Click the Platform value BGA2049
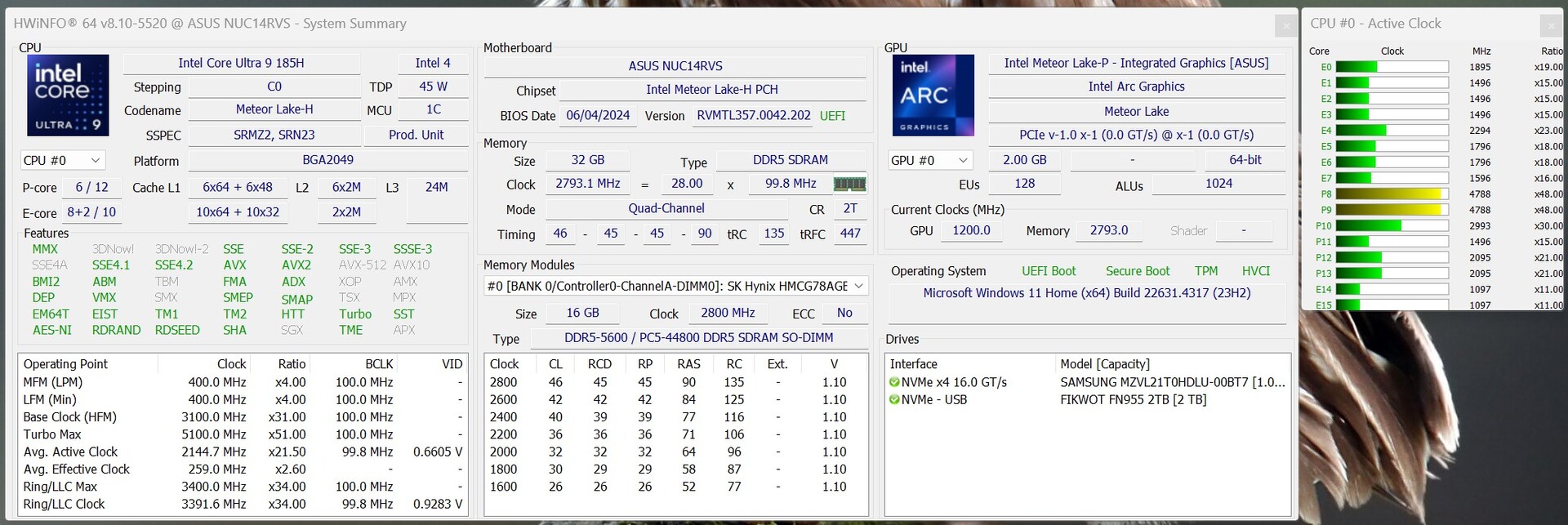The image size is (1568, 525). 328,160
